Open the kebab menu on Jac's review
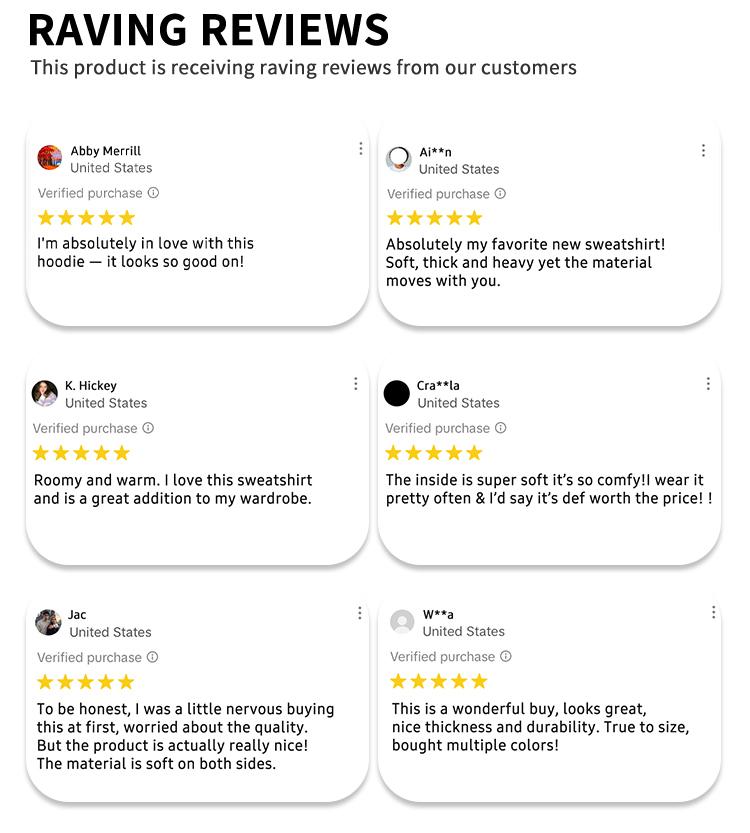This screenshot has width=750, height=833. click(x=360, y=613)
